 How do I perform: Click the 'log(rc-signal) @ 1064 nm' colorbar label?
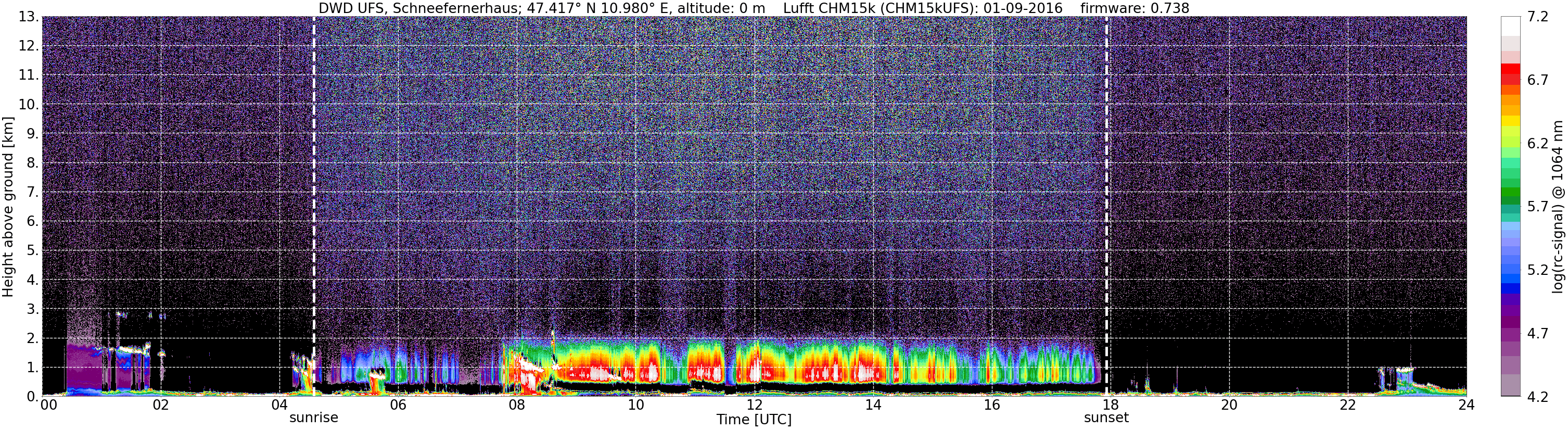click(x=1558, y=207)
